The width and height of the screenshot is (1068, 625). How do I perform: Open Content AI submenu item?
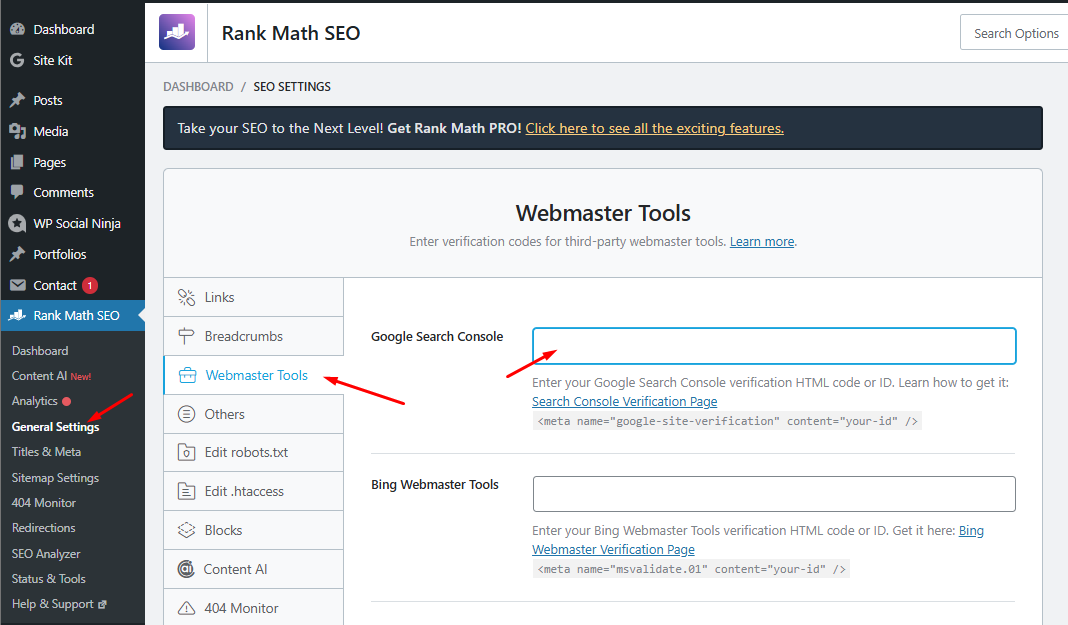click(40, 376)
